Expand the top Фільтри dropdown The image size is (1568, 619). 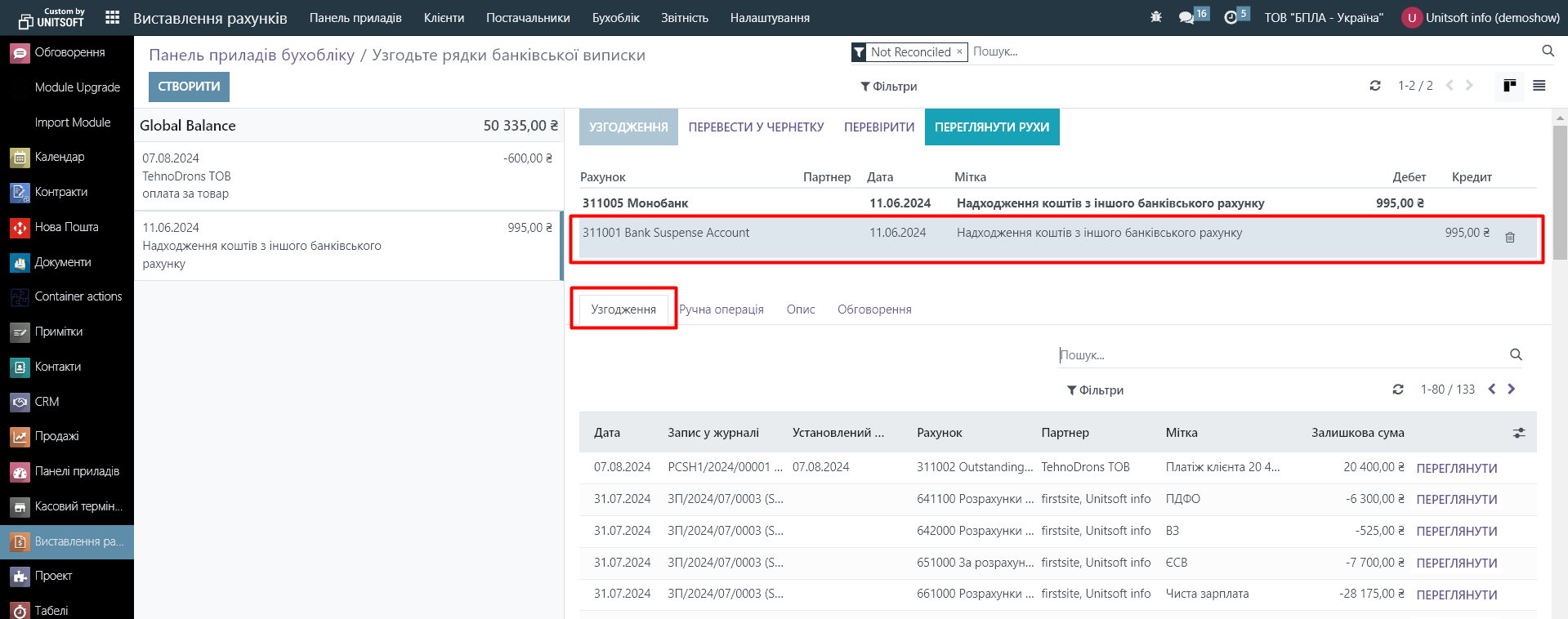(x=888, y=87)
